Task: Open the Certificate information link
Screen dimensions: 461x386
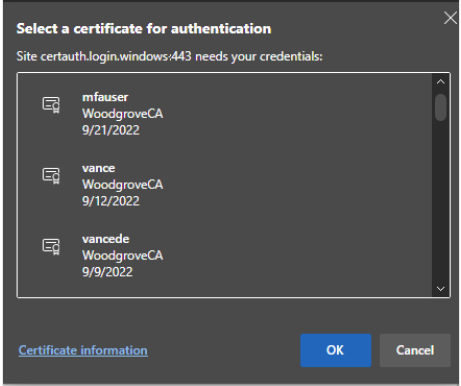Action: pyautogui.click(x=83, y=350)
